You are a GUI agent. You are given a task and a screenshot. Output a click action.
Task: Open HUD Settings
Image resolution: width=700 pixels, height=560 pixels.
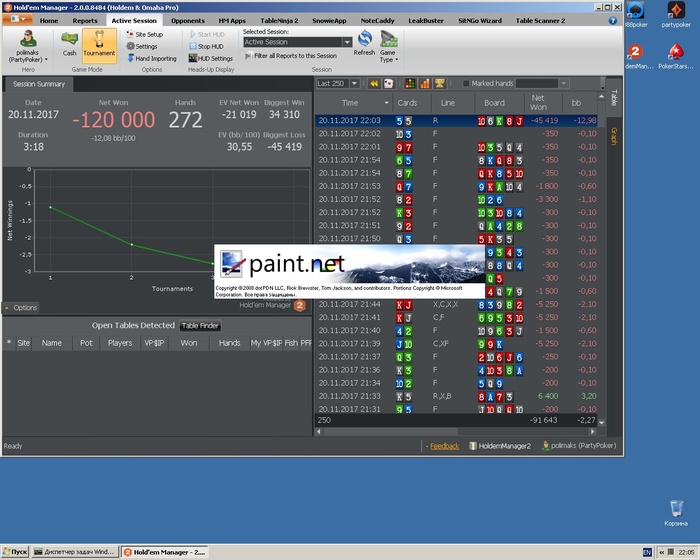point(211,59)
